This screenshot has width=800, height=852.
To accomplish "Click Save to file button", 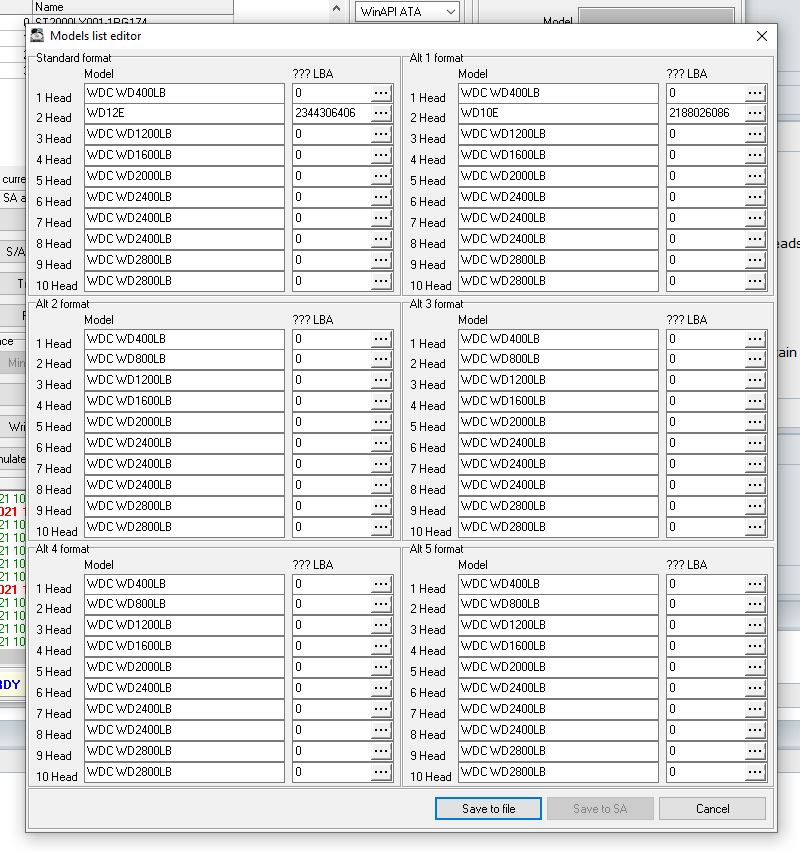I will tap(488, 809).
